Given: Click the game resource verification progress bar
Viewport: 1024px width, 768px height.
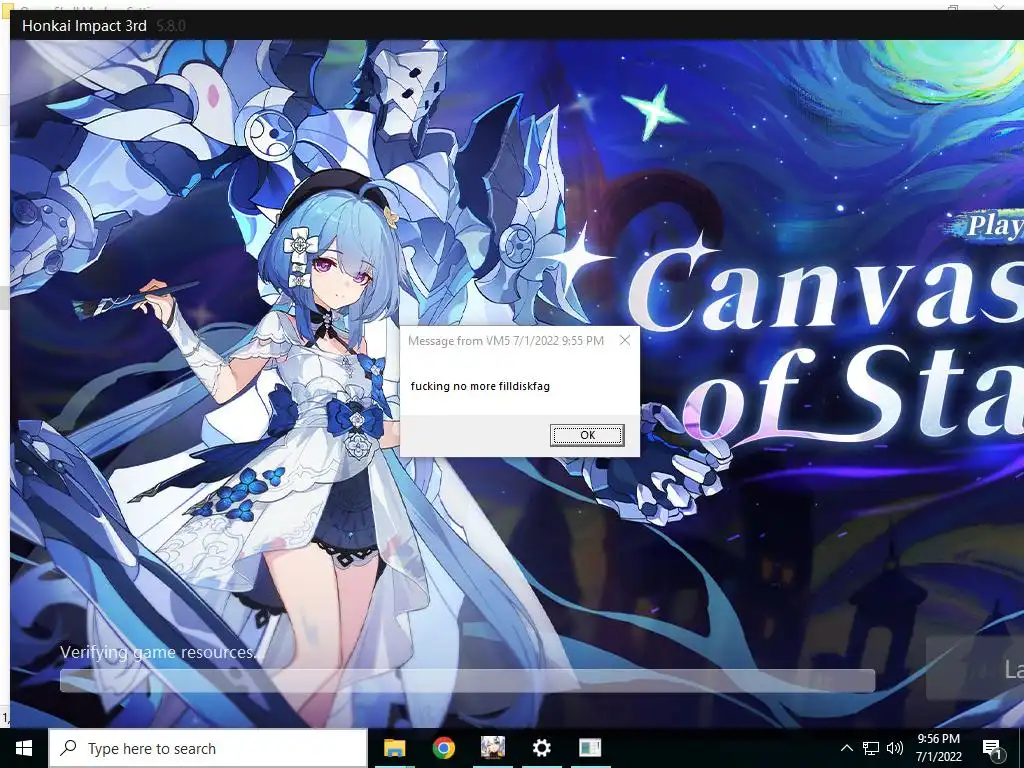Looking at the screenshot, I should pos(468,680).
